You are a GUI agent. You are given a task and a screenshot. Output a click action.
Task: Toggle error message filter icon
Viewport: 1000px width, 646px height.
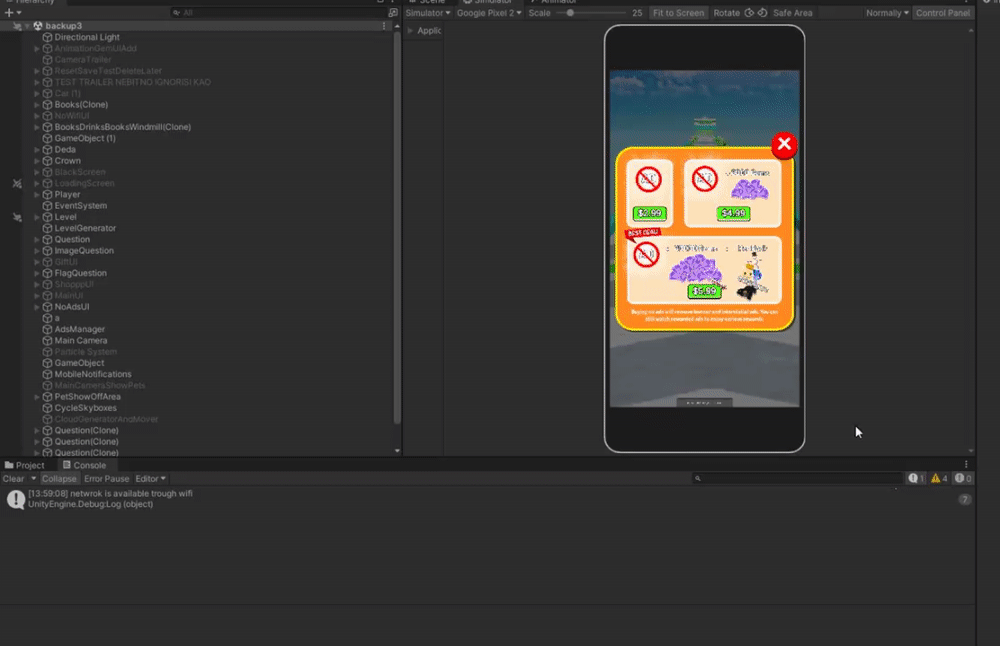click(963, 478)
